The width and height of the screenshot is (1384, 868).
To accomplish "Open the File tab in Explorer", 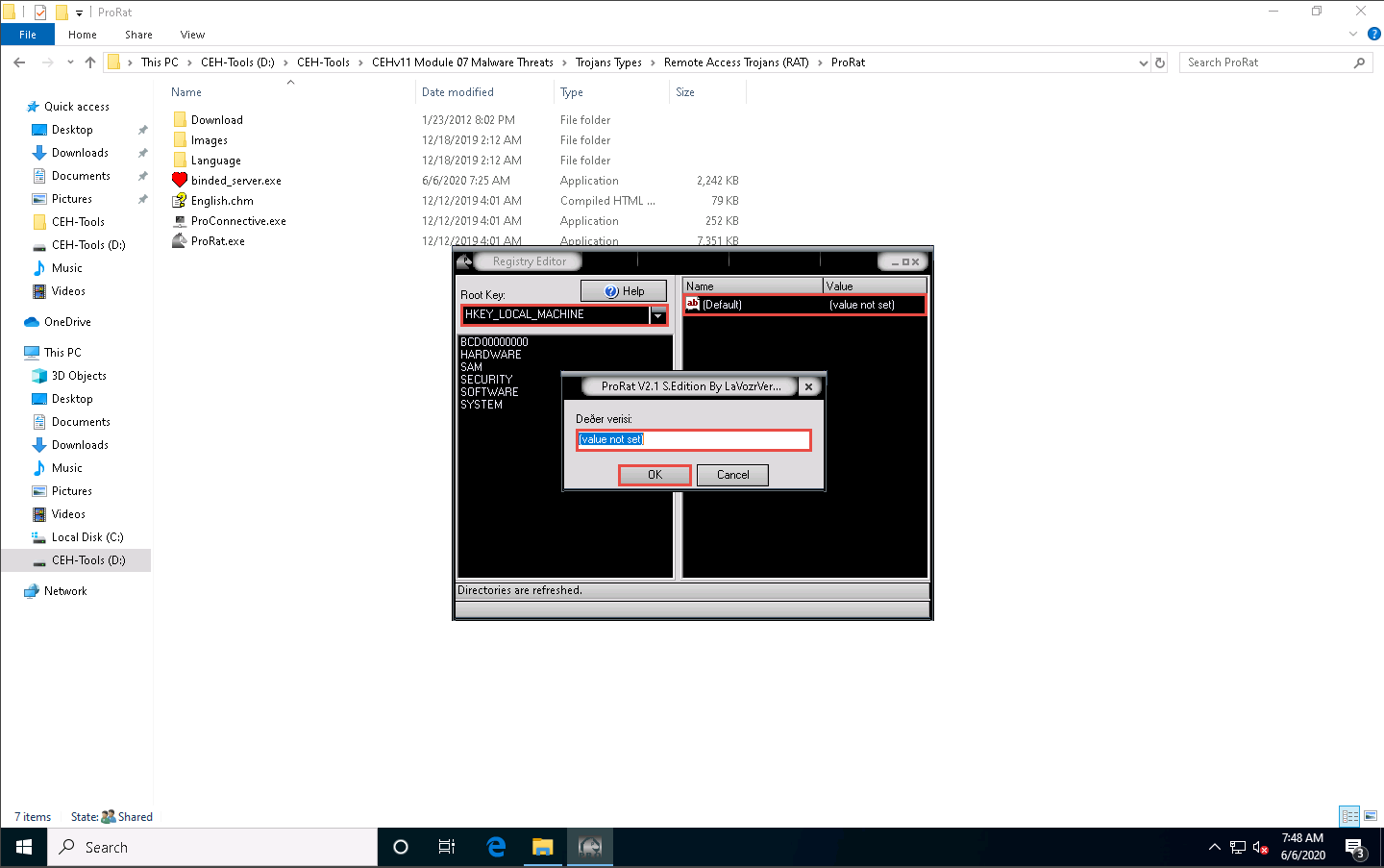I will (x=28, y=35).
